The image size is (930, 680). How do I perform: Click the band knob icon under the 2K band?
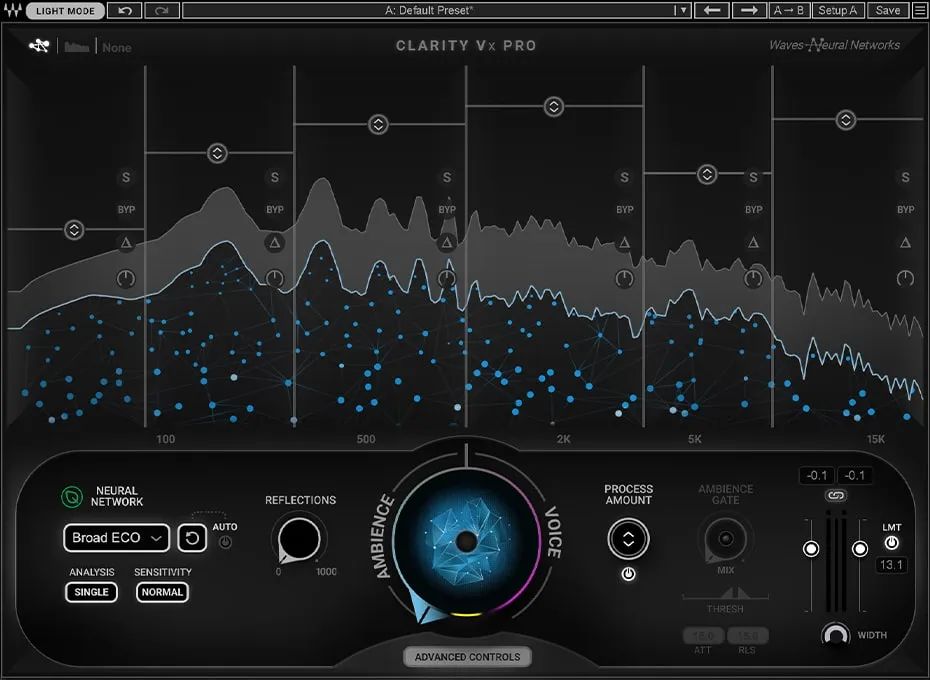tap(625, 280)
